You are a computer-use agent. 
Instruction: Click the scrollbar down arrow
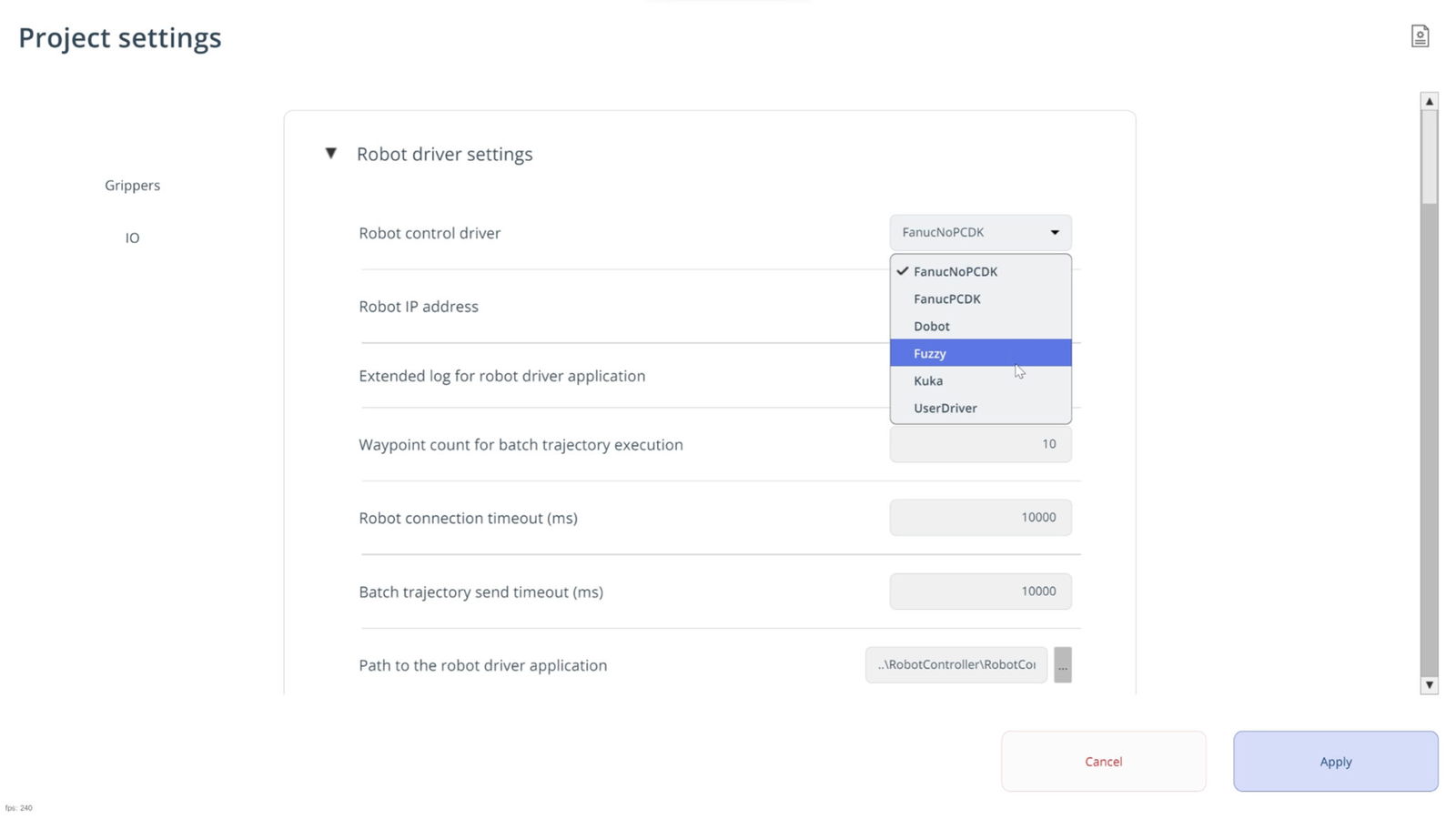1429,685
